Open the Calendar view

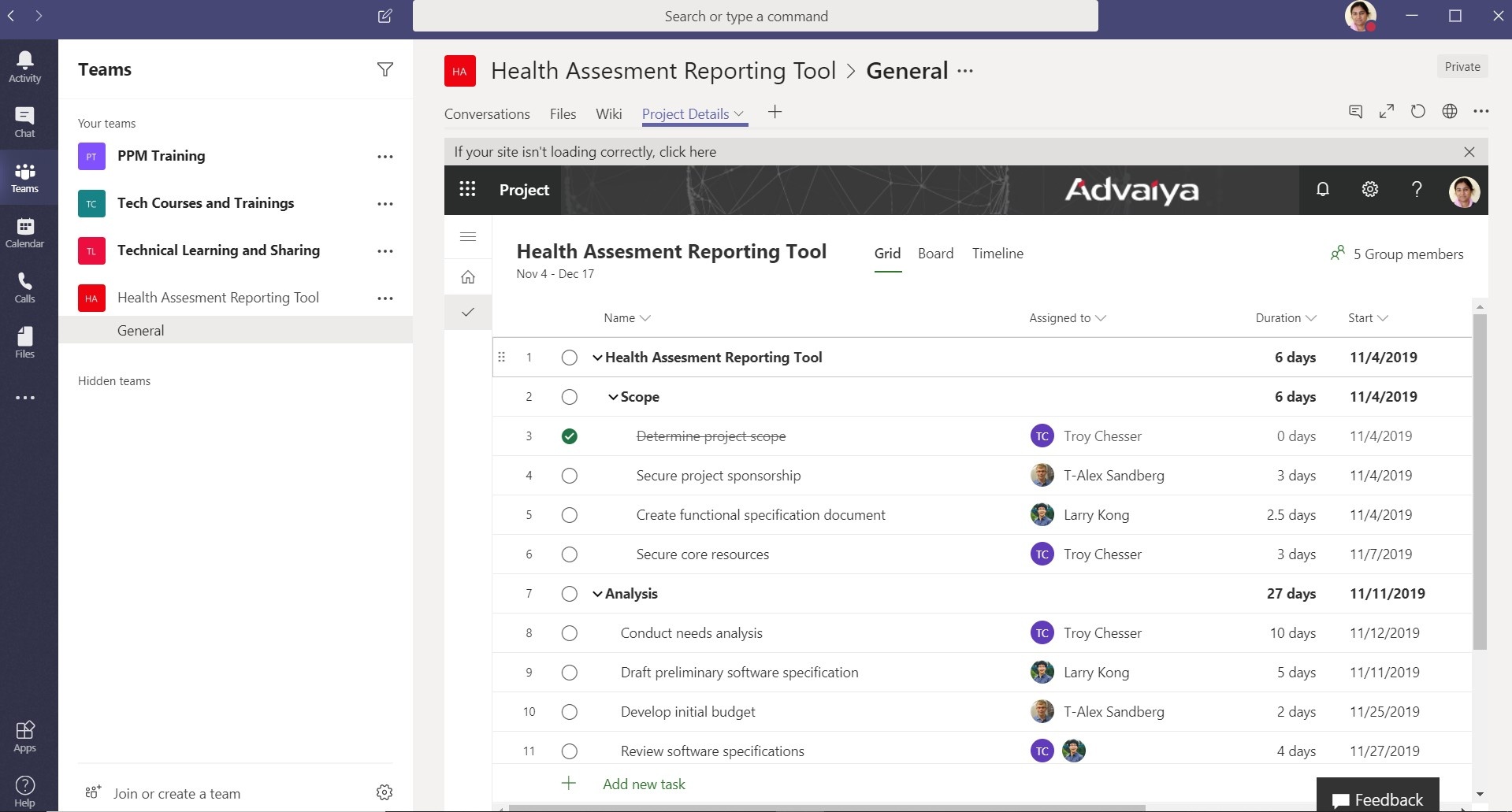(x=24, y=232)
